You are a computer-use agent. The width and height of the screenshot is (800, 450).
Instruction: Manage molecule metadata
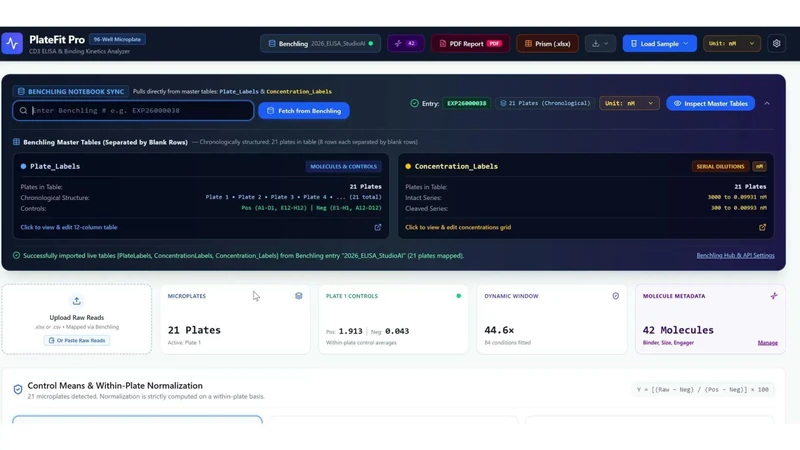[x=767, y=343]
